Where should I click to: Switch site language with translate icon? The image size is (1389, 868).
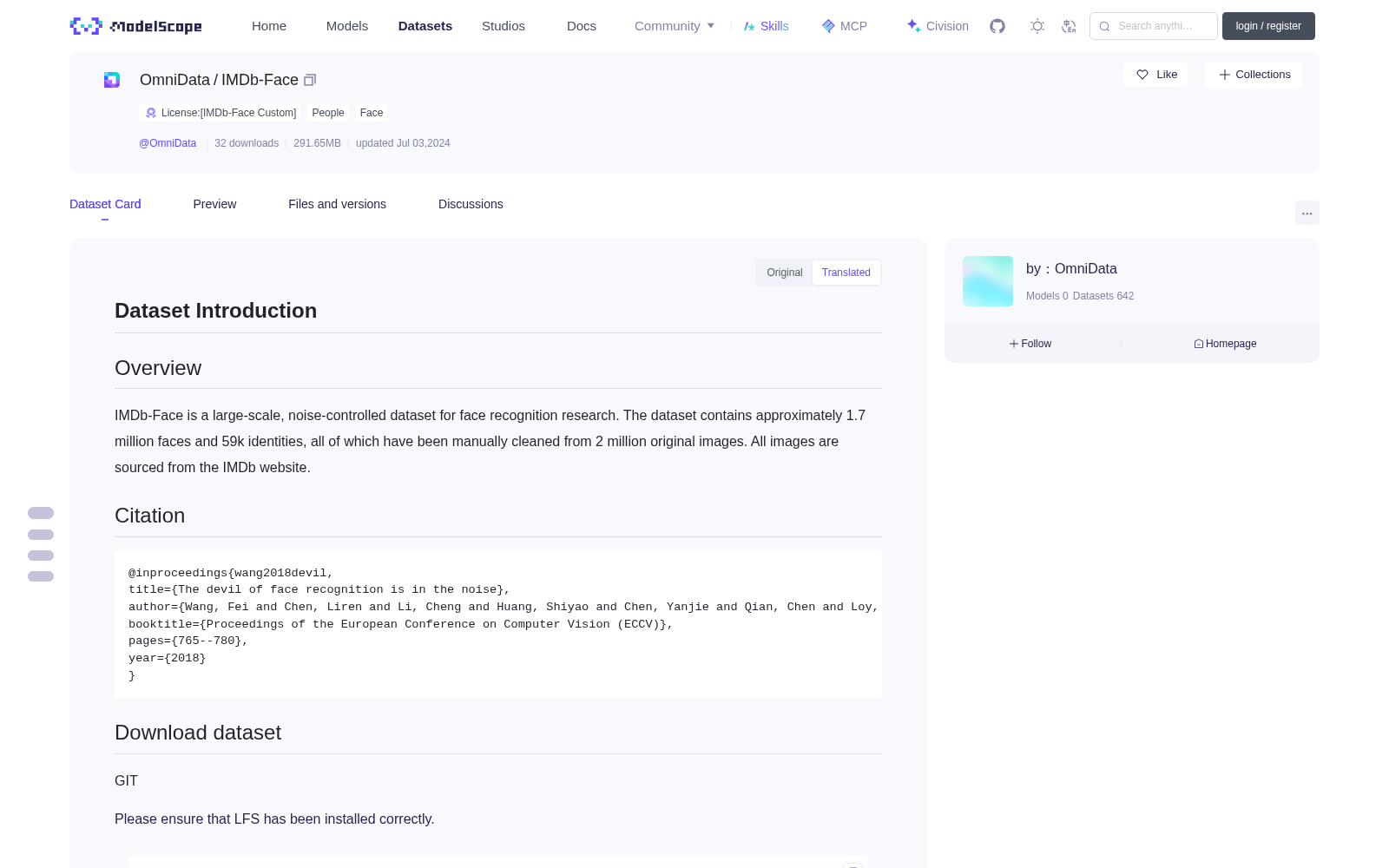(x=1070, y=26)
